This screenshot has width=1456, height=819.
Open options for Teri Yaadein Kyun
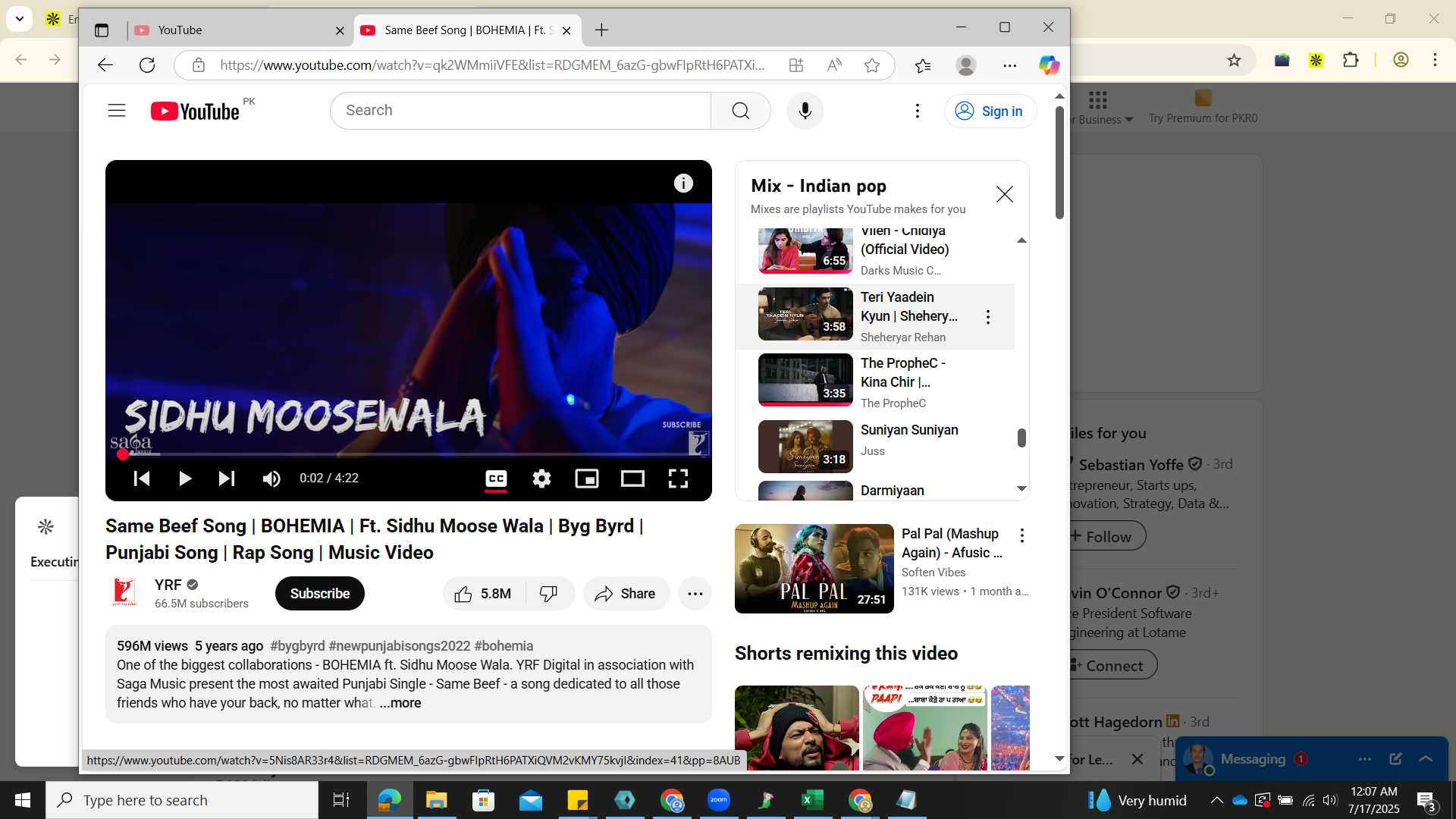pos(988,317)
